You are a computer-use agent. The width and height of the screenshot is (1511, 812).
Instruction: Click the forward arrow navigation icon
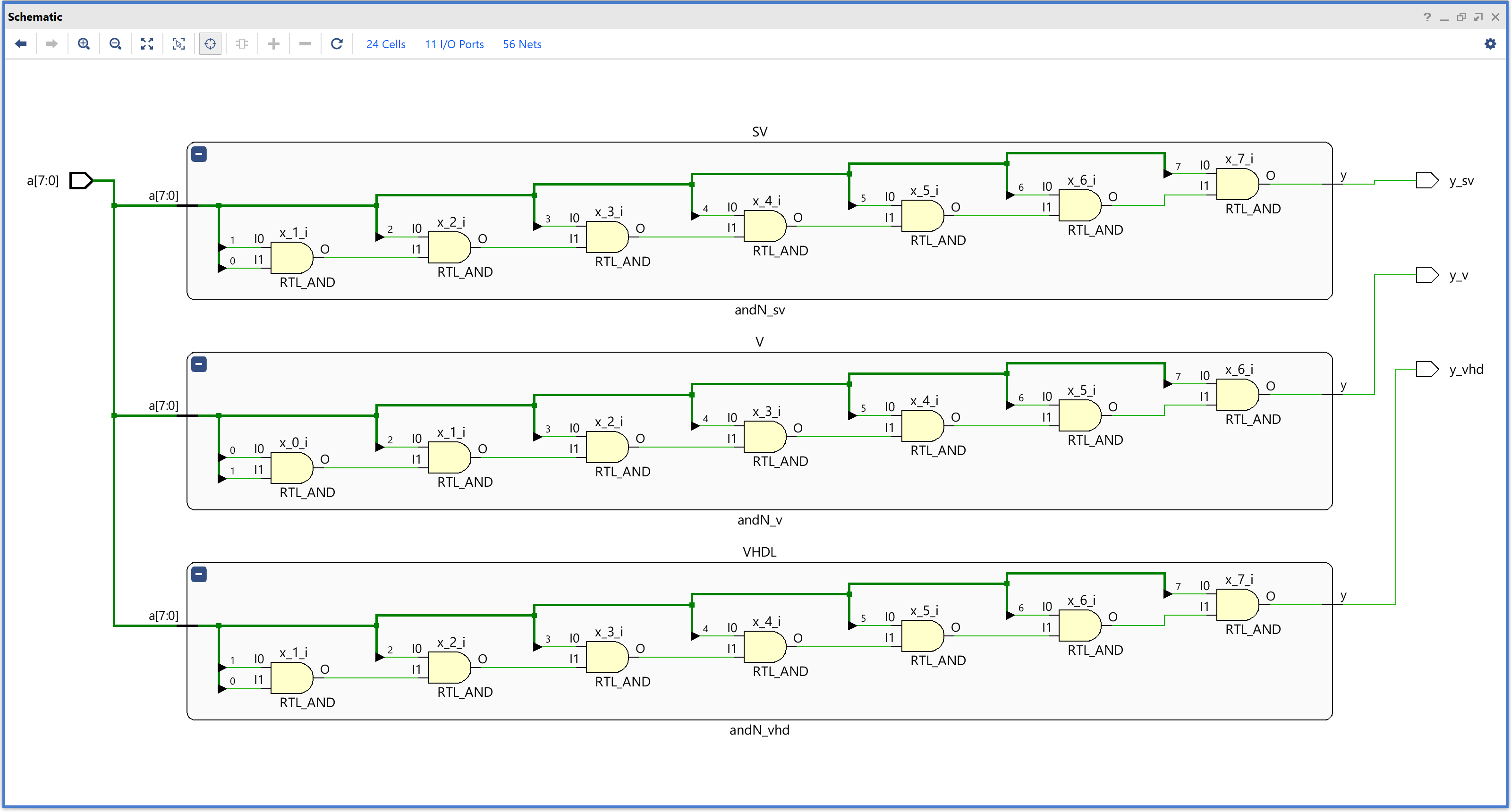51,44
